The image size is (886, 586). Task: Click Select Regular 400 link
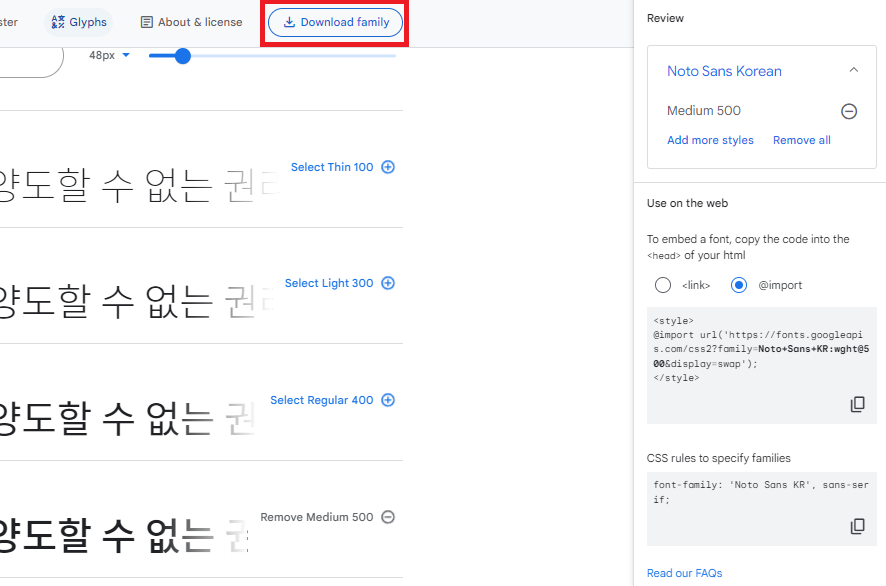click(x=322, y=400)
